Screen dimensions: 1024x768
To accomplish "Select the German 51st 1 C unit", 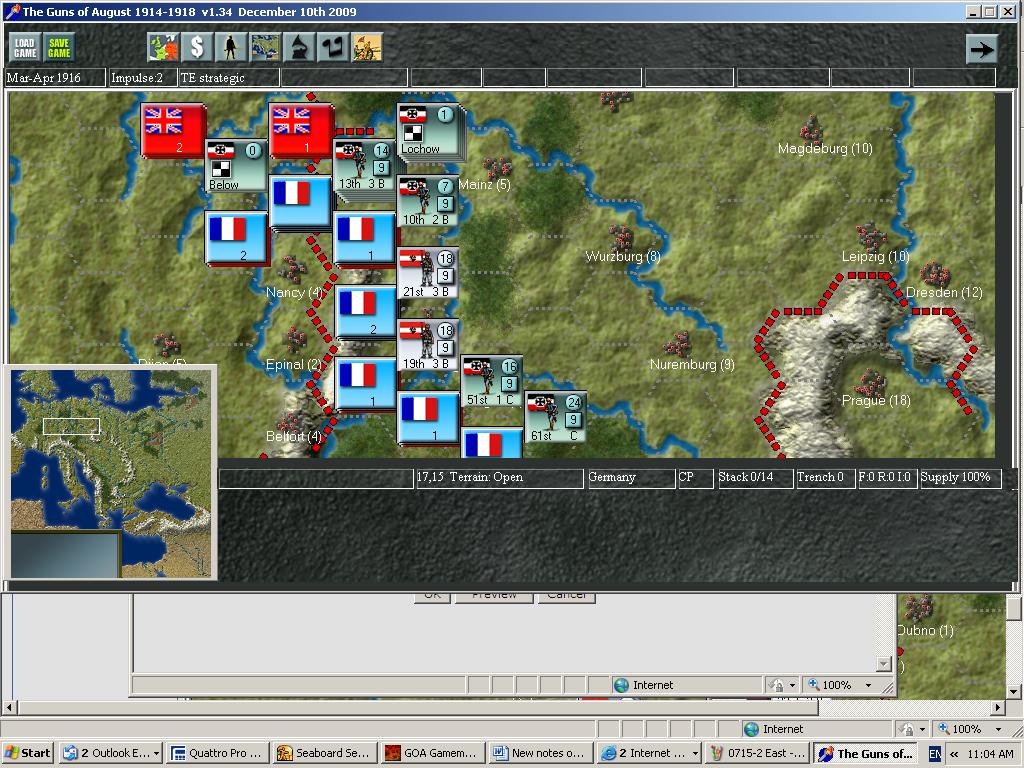I will tap(492, 381).
